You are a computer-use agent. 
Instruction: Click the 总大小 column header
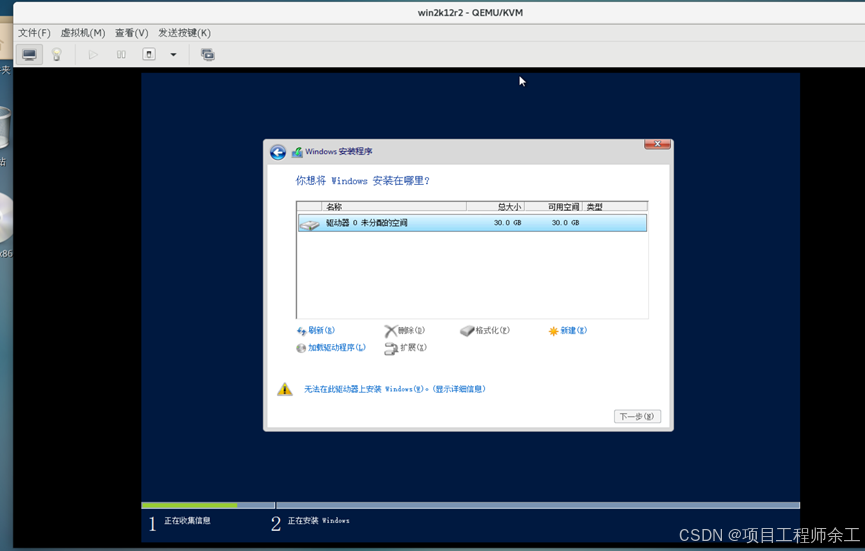495,207
